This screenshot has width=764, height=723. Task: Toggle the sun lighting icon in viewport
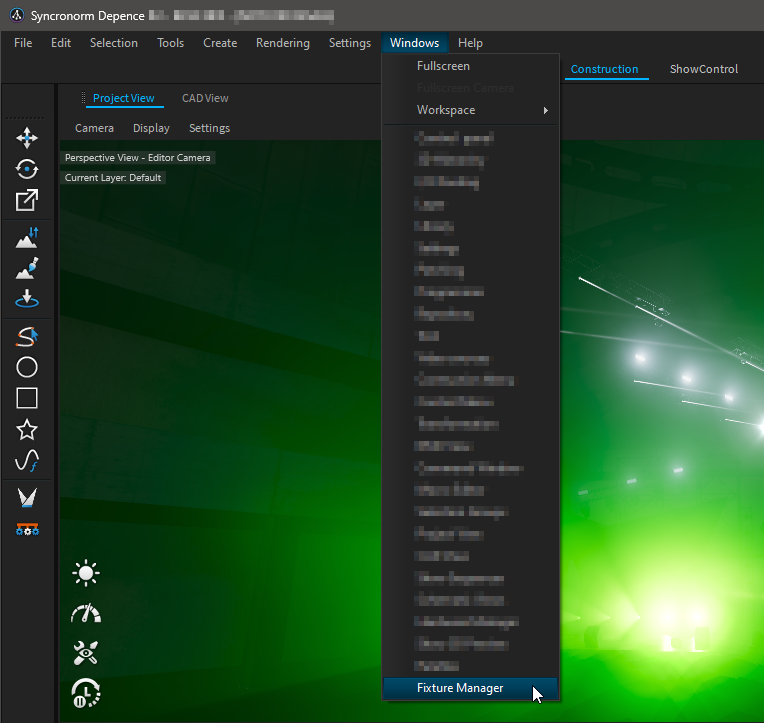pos(86,573)
